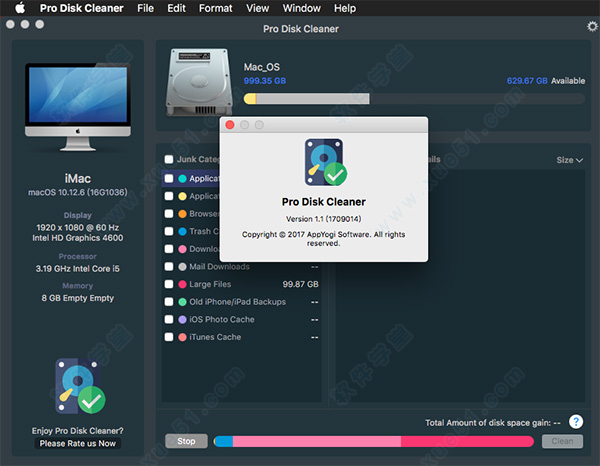Click the green Old iPhone/iPad Backups dot
600x466 pixels.
[183, 302]
